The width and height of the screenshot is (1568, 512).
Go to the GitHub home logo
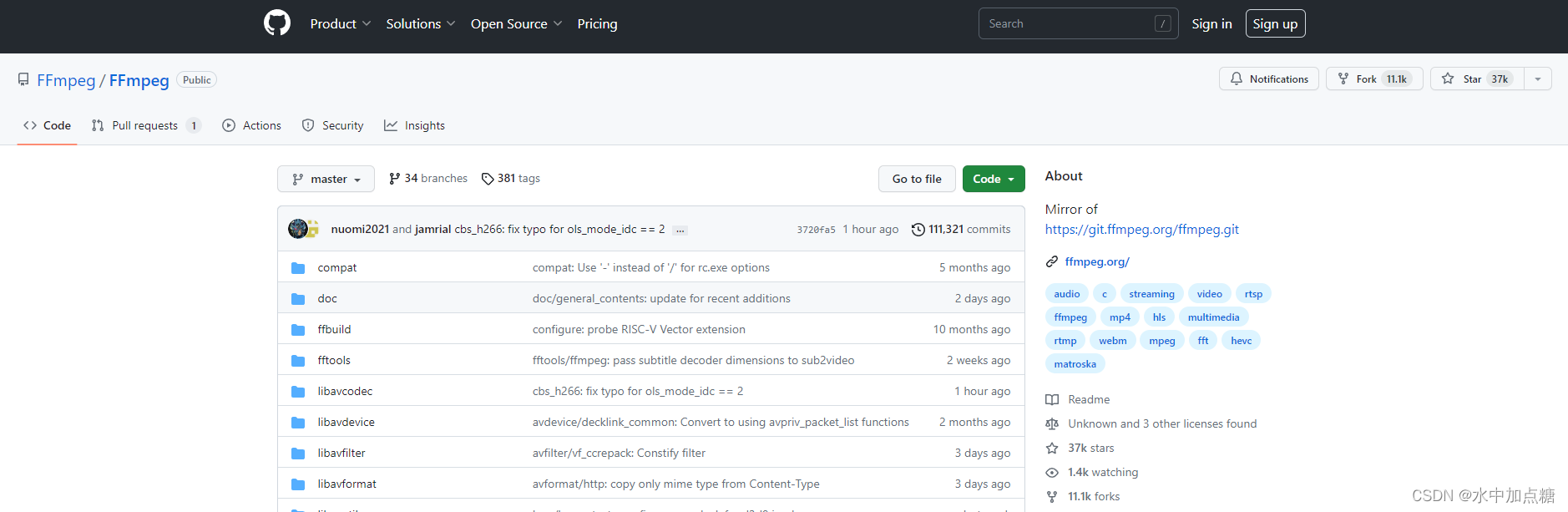pyautogui.click(x=277, y=23)
